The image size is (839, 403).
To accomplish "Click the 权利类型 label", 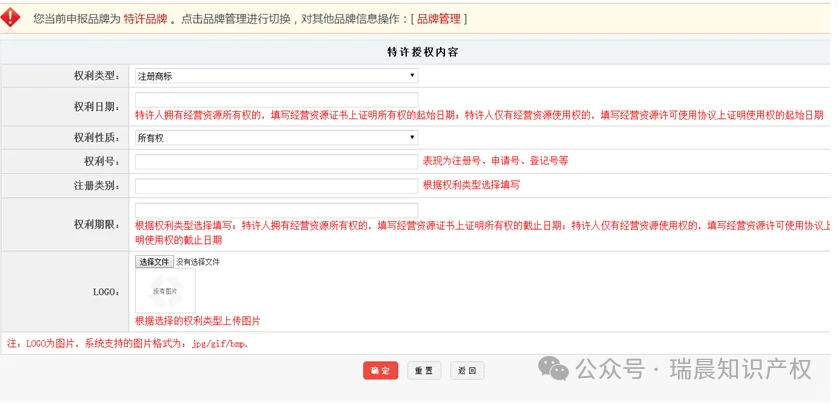I will (x=97, y=76).
